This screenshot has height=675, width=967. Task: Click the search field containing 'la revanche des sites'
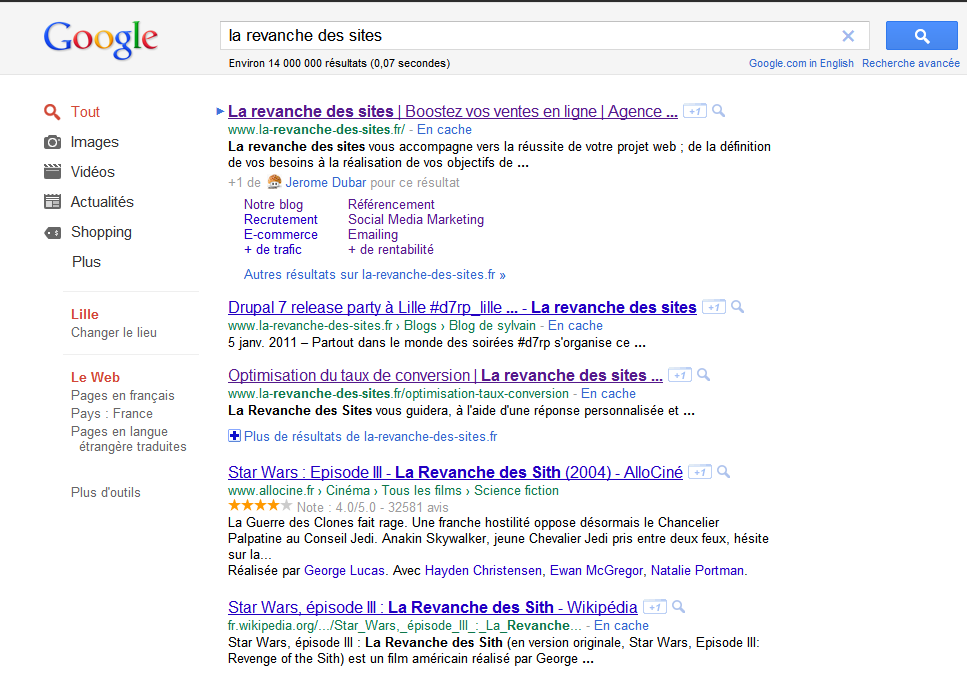[545, 36]
